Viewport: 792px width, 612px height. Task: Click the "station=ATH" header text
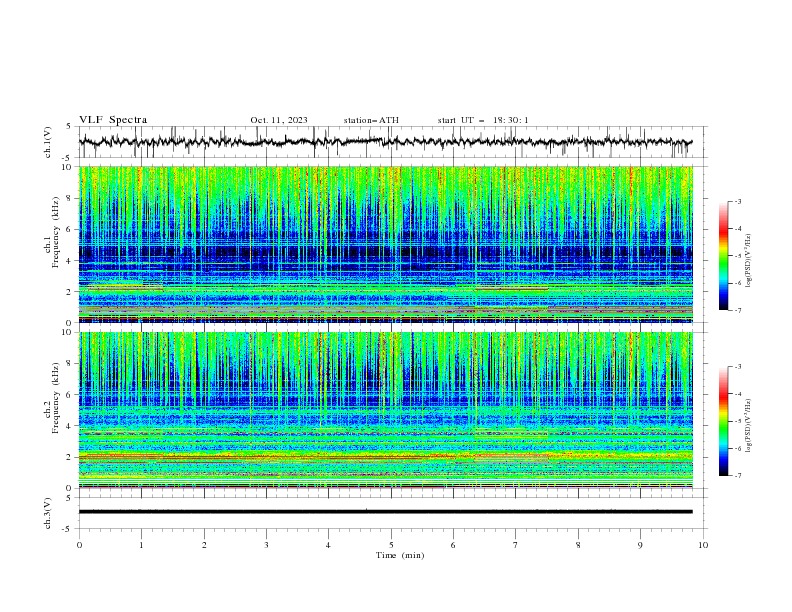371,120
